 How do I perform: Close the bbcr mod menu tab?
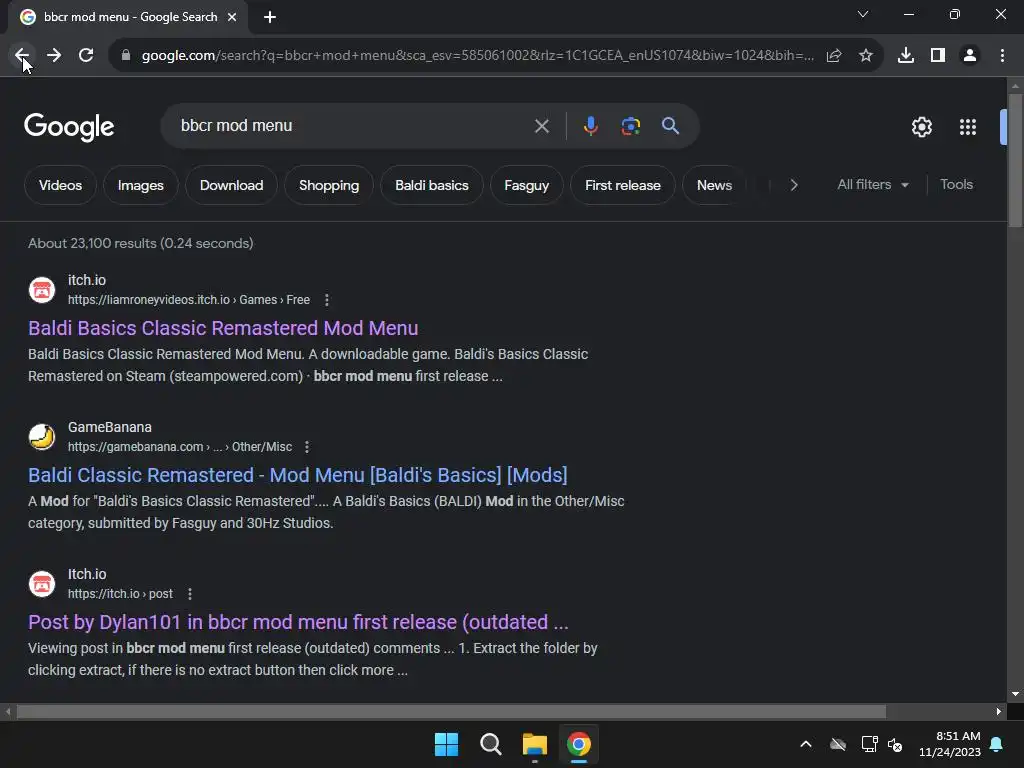click(232, 17)
